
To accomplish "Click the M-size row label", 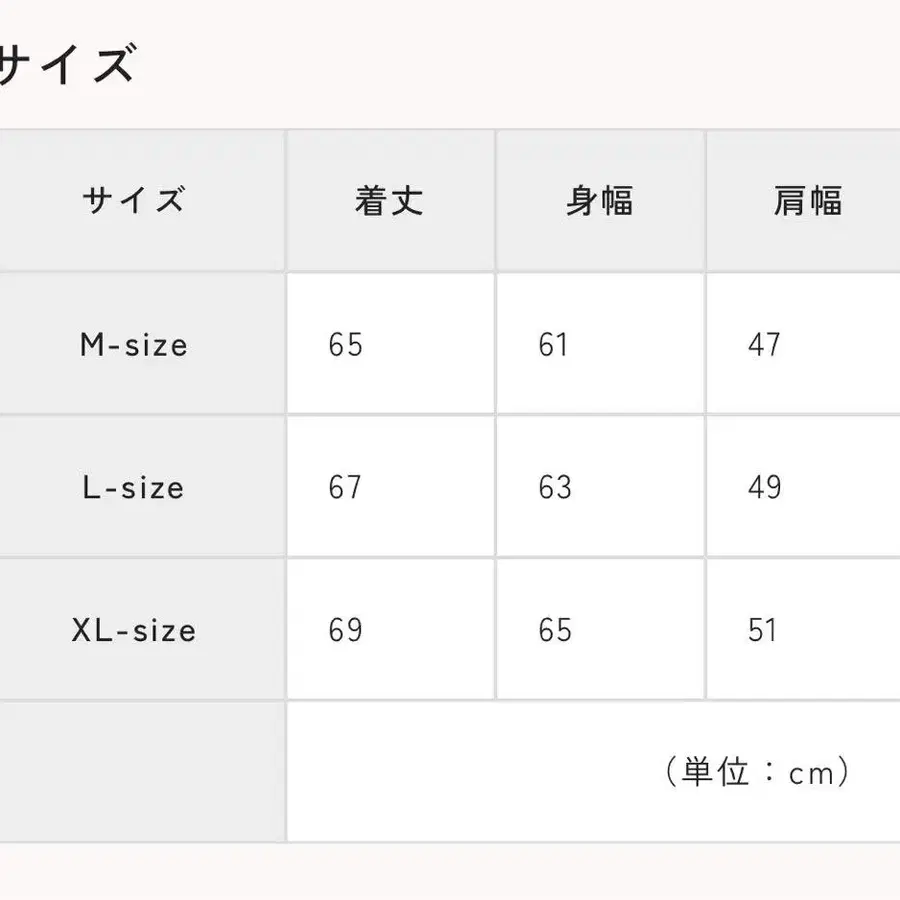I will click(134, 346).
